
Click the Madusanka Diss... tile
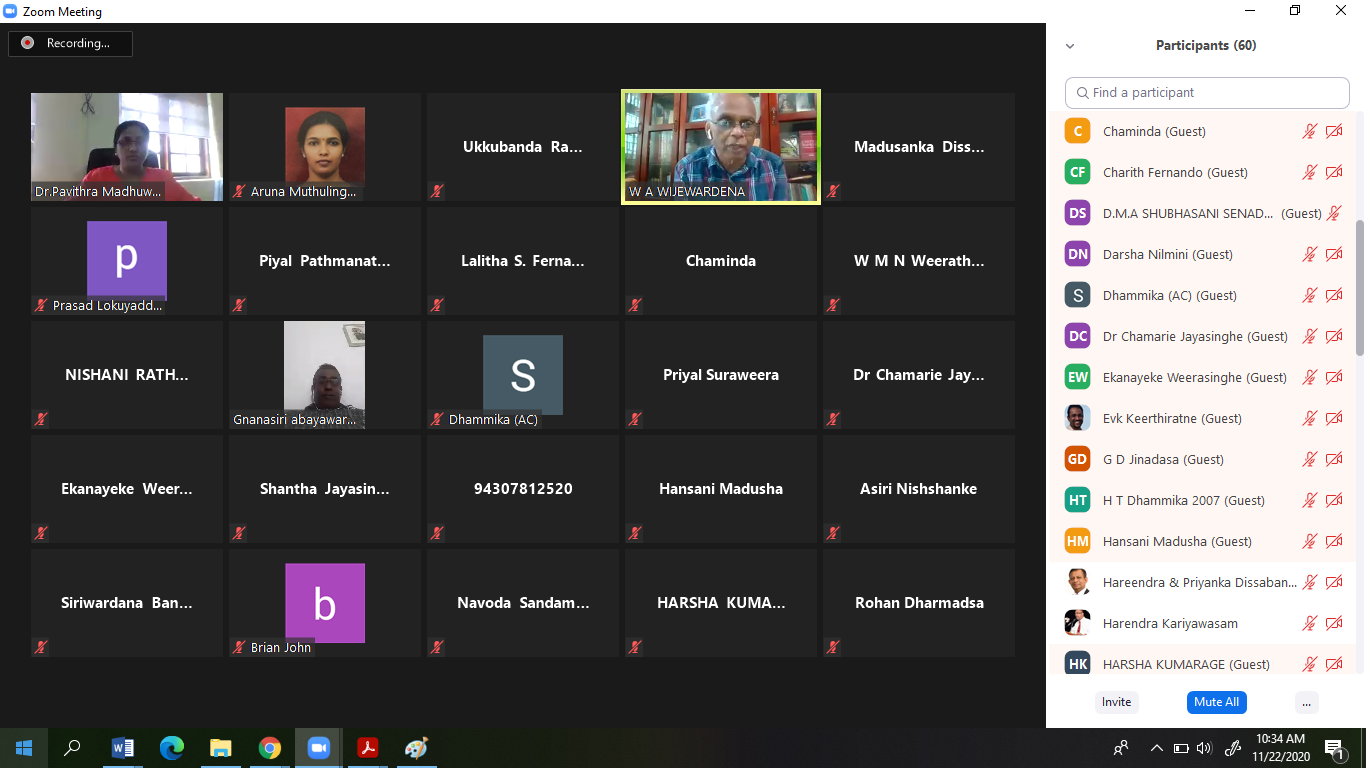919,147
